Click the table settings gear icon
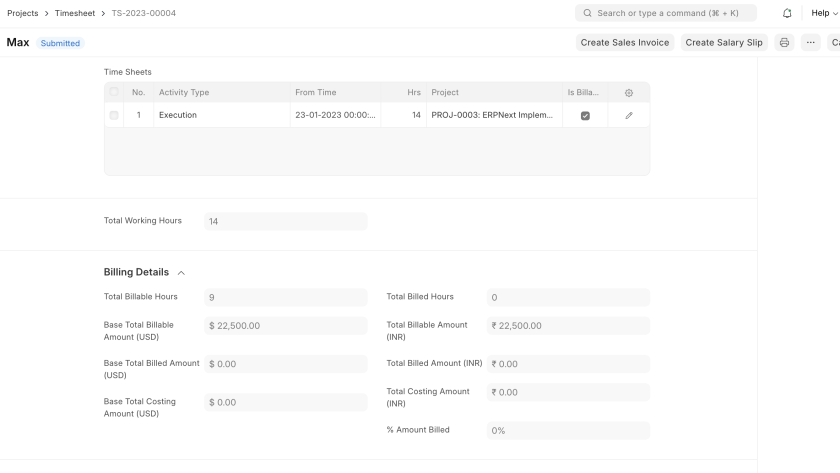Viewport: 840px width, 473px height. (629, 93)
